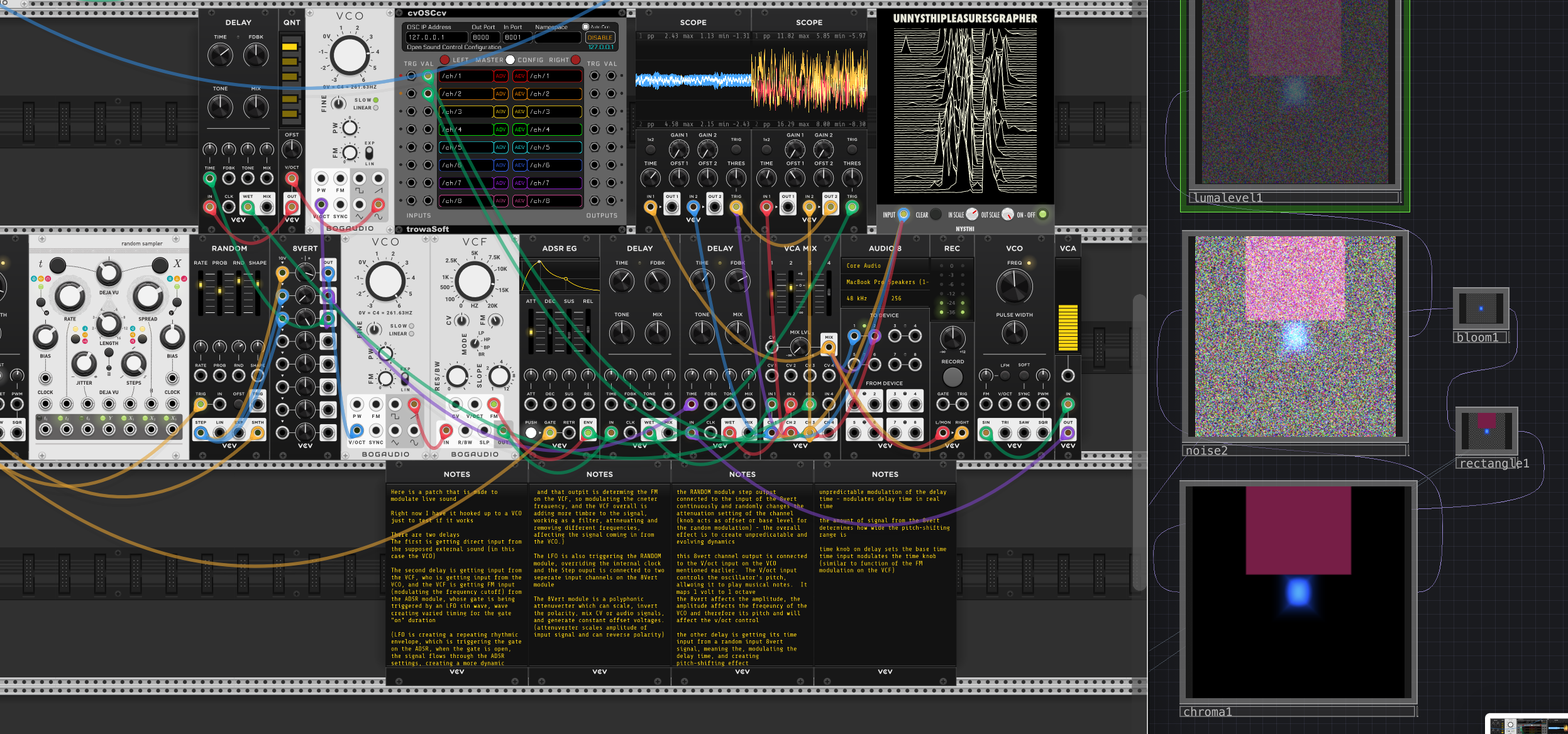Click VCA OUT jack
1568x734 pixels.
[x=1068, y=433]
